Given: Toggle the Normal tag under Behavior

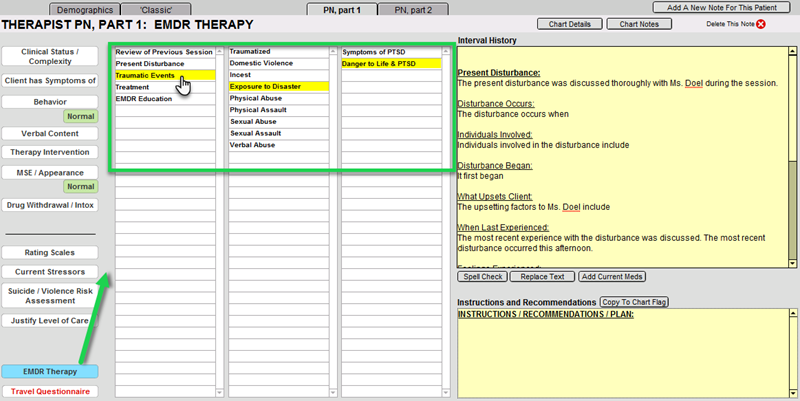Looking at the screenshot, I should click(79, 116).
